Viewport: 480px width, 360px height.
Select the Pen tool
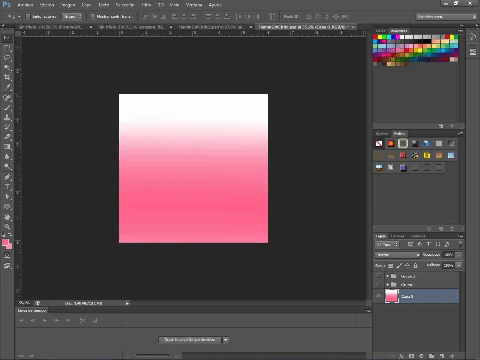coord(7,177)
